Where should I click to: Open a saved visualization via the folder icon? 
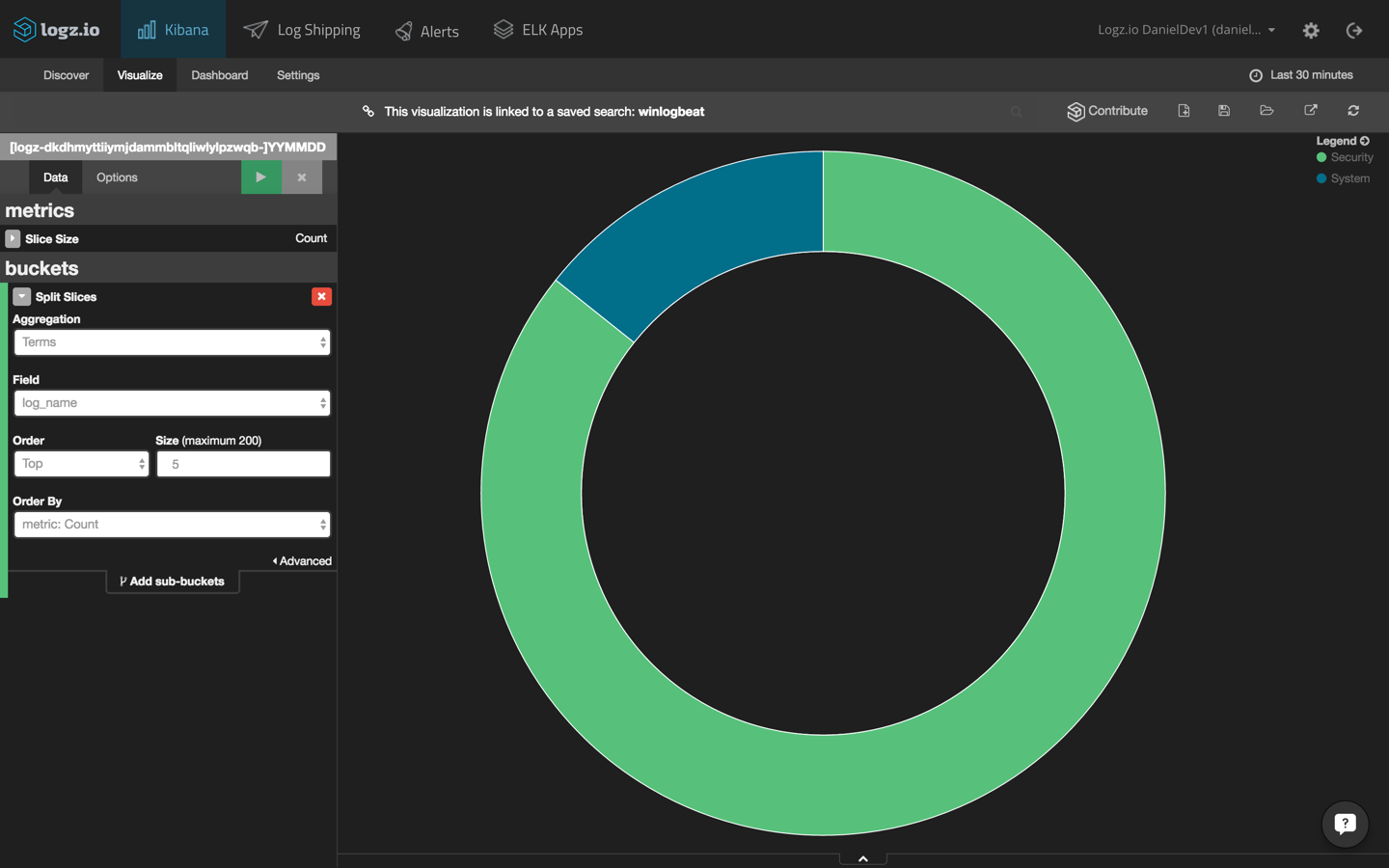[1266, 111]
